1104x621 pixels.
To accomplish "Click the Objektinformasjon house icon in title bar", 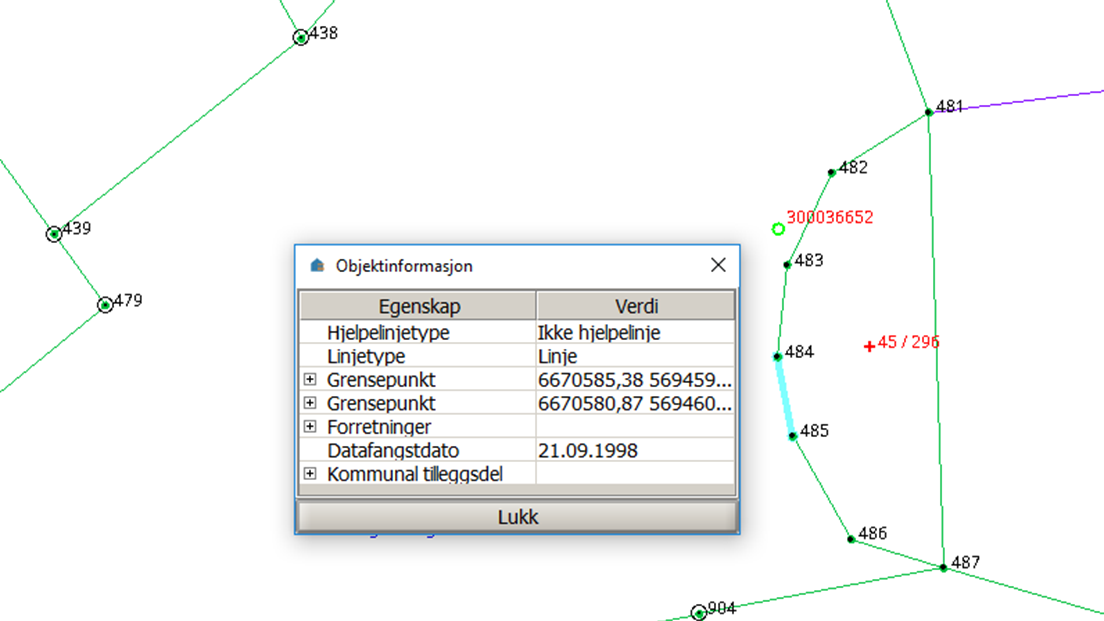I will tap(318, 266).
